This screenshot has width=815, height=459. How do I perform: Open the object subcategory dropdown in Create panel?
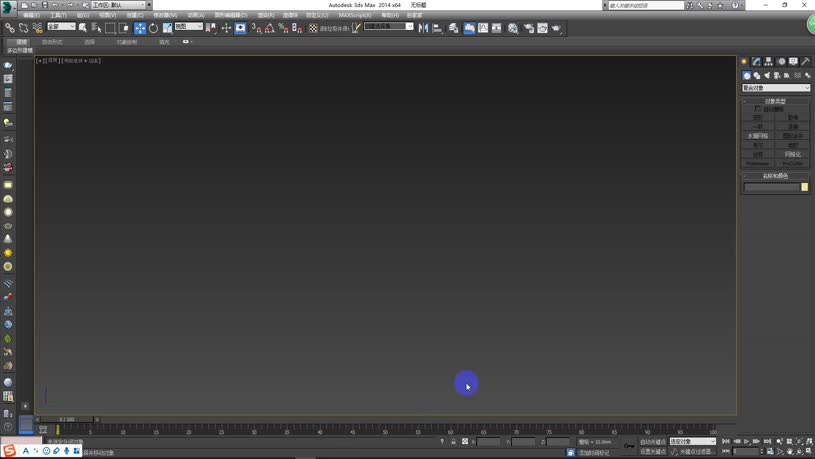pos(775,88)
